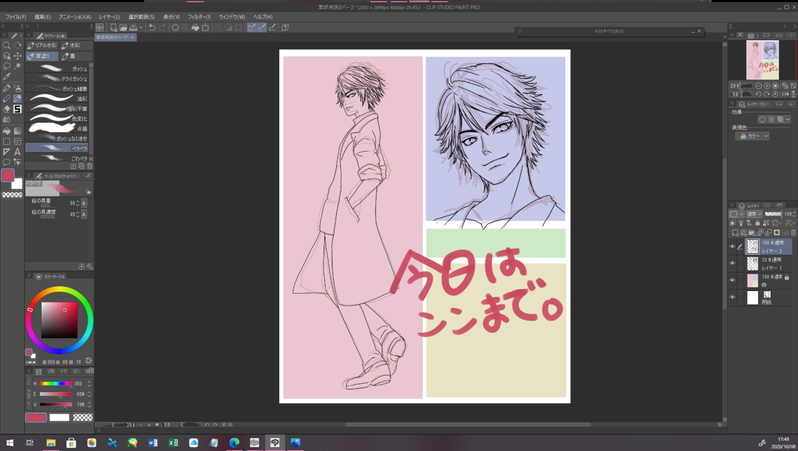798x451 pixels.
Task: Click the Undo arrow in toolbar
Action: click(x=152, y=27)
